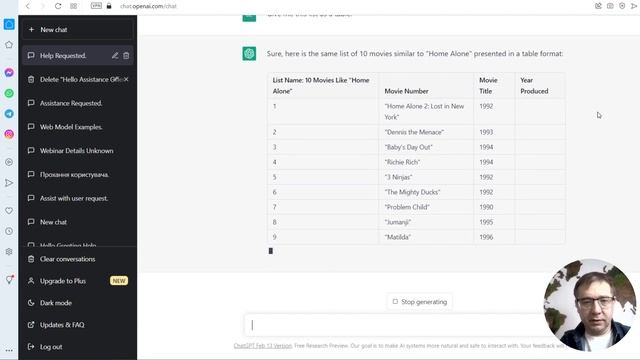Click Log out

coord(78,347)
